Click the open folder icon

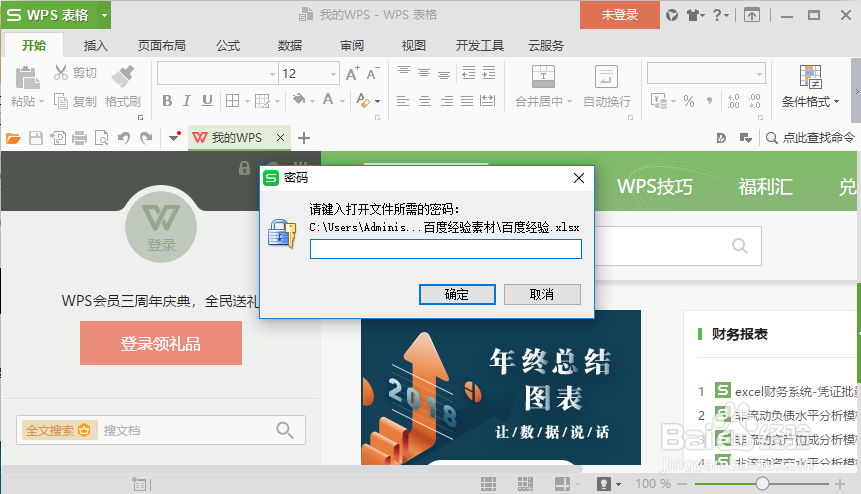click(x=13, y=138)
